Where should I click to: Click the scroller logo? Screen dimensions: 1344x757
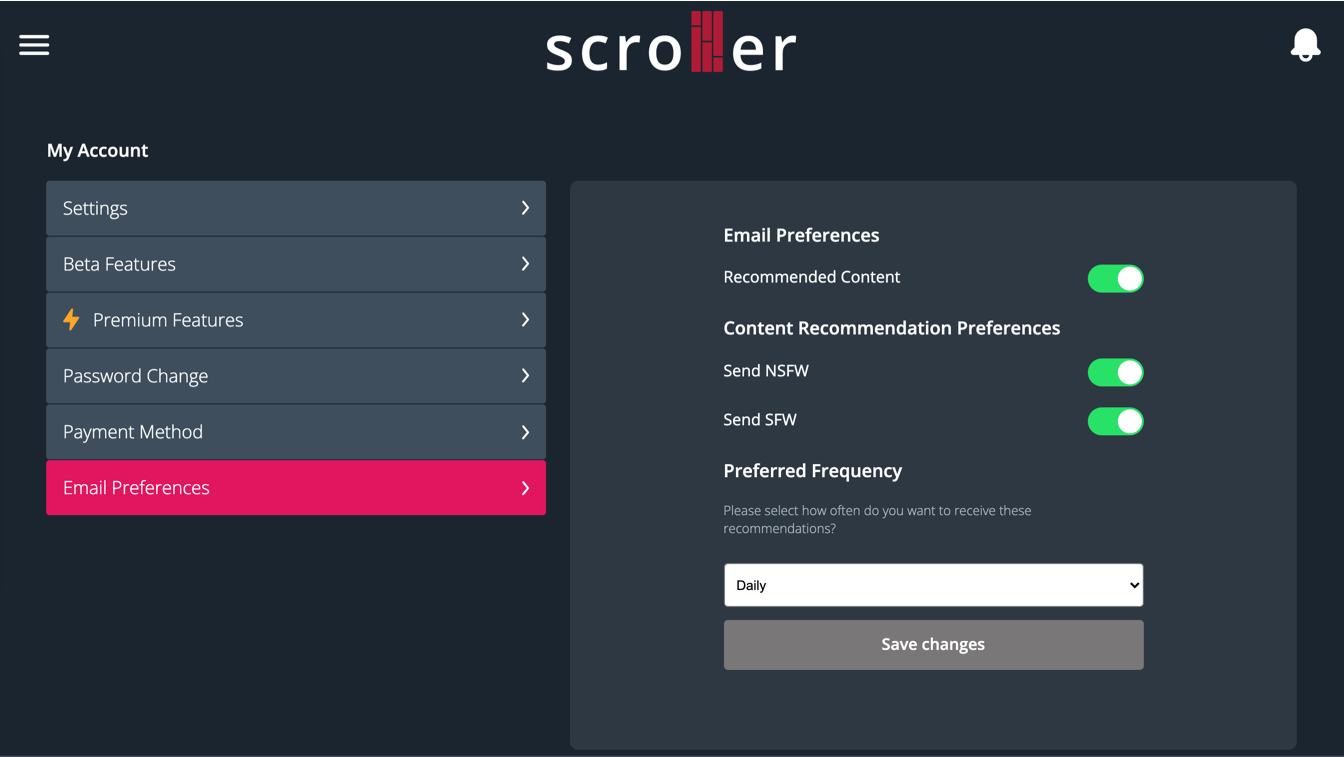click(670, 43)
